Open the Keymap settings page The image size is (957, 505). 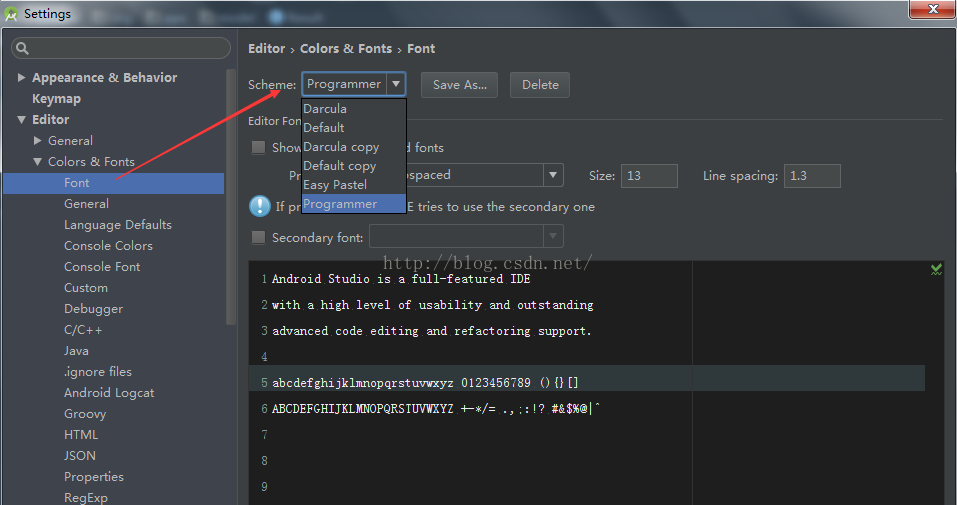coord(56,98)
